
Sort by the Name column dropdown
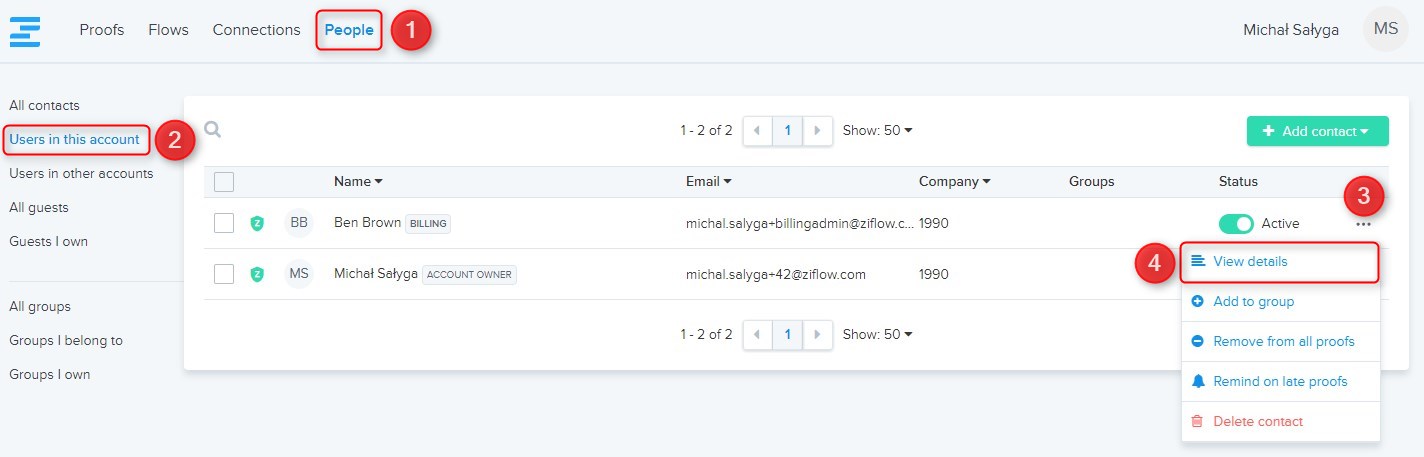point(358,182)
